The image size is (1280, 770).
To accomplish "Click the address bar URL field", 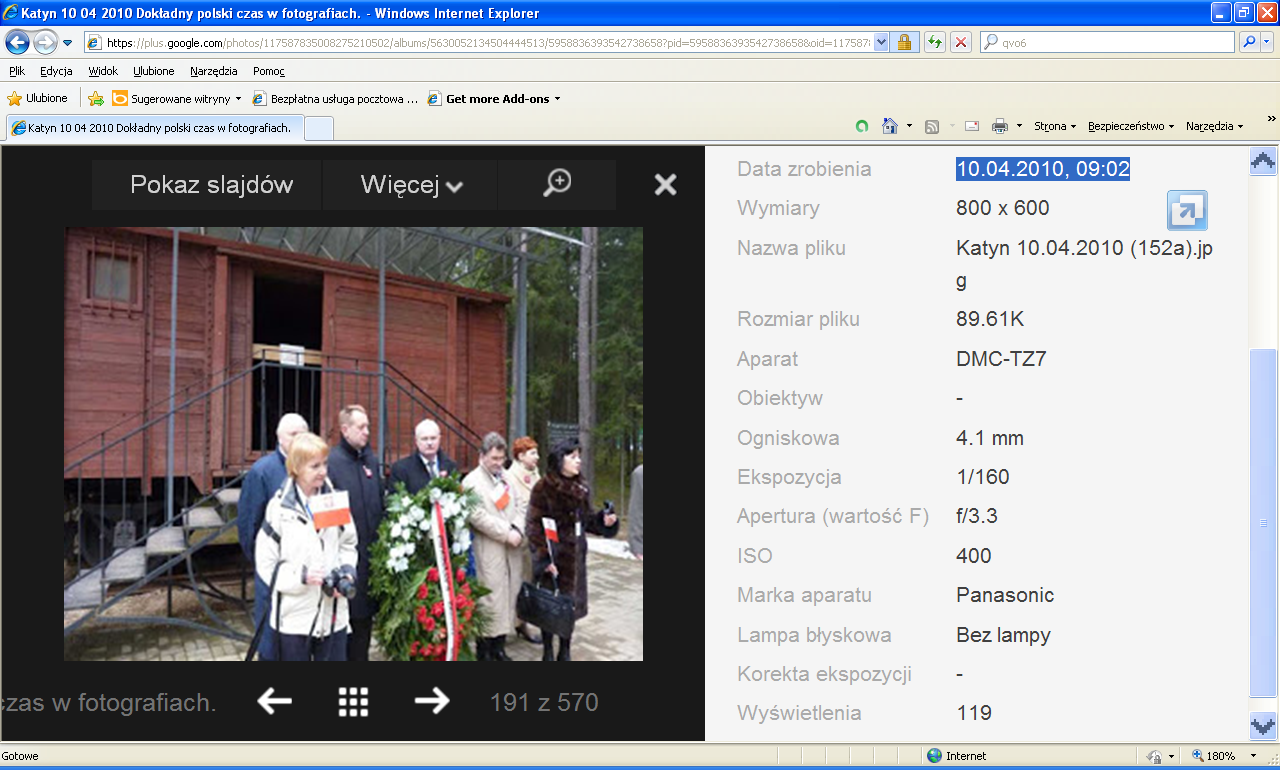I will point(478,42).
